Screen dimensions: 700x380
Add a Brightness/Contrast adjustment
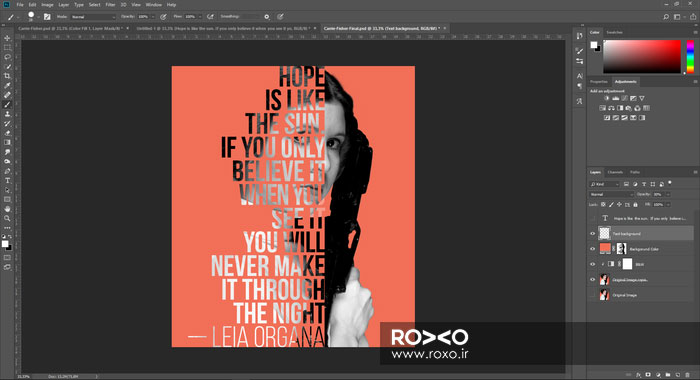[606, 98]
